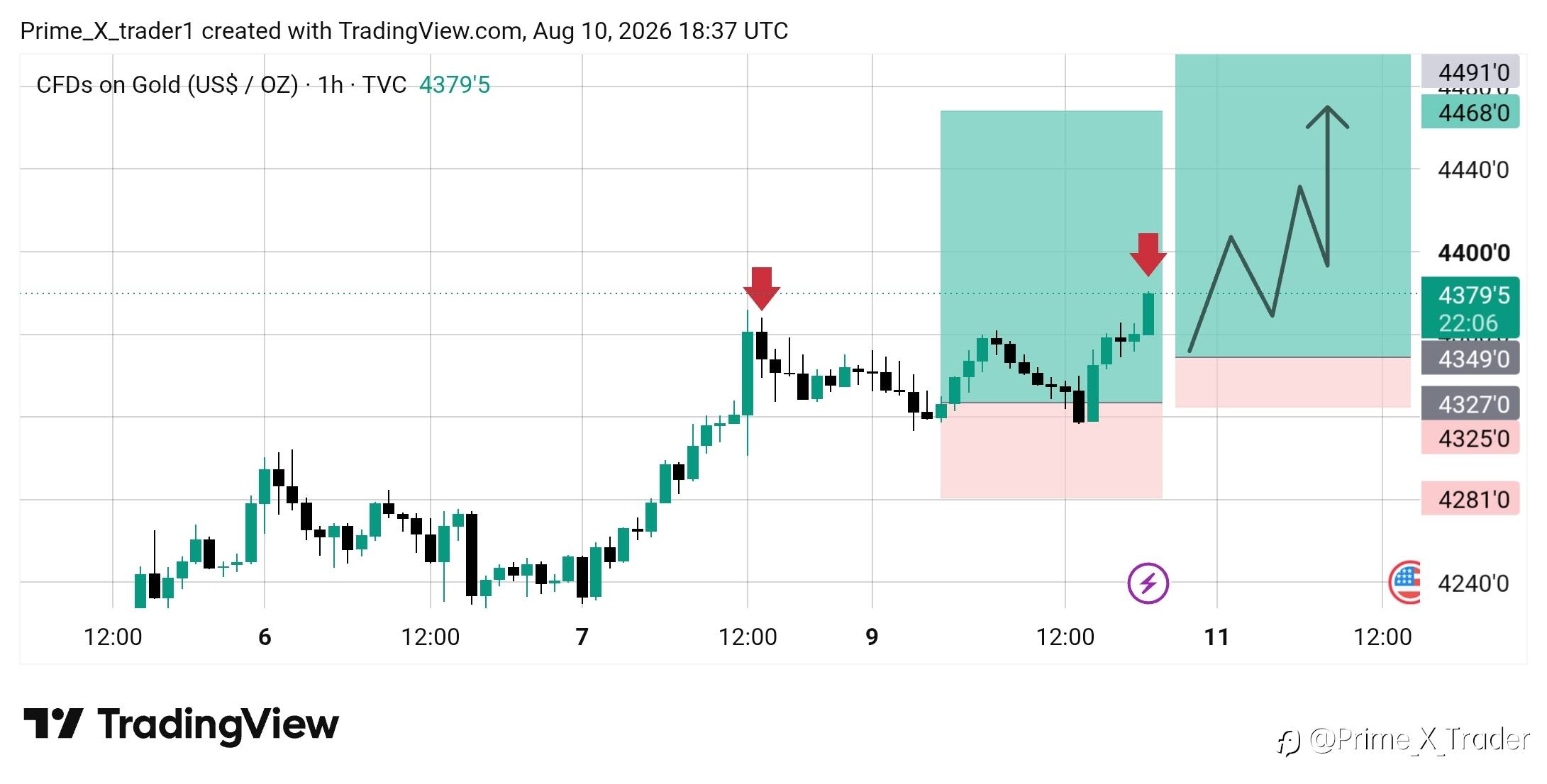This screenshot has height=784, width=1547.
Task: Click the US flag economic event icon
Action: point(1404,582)
